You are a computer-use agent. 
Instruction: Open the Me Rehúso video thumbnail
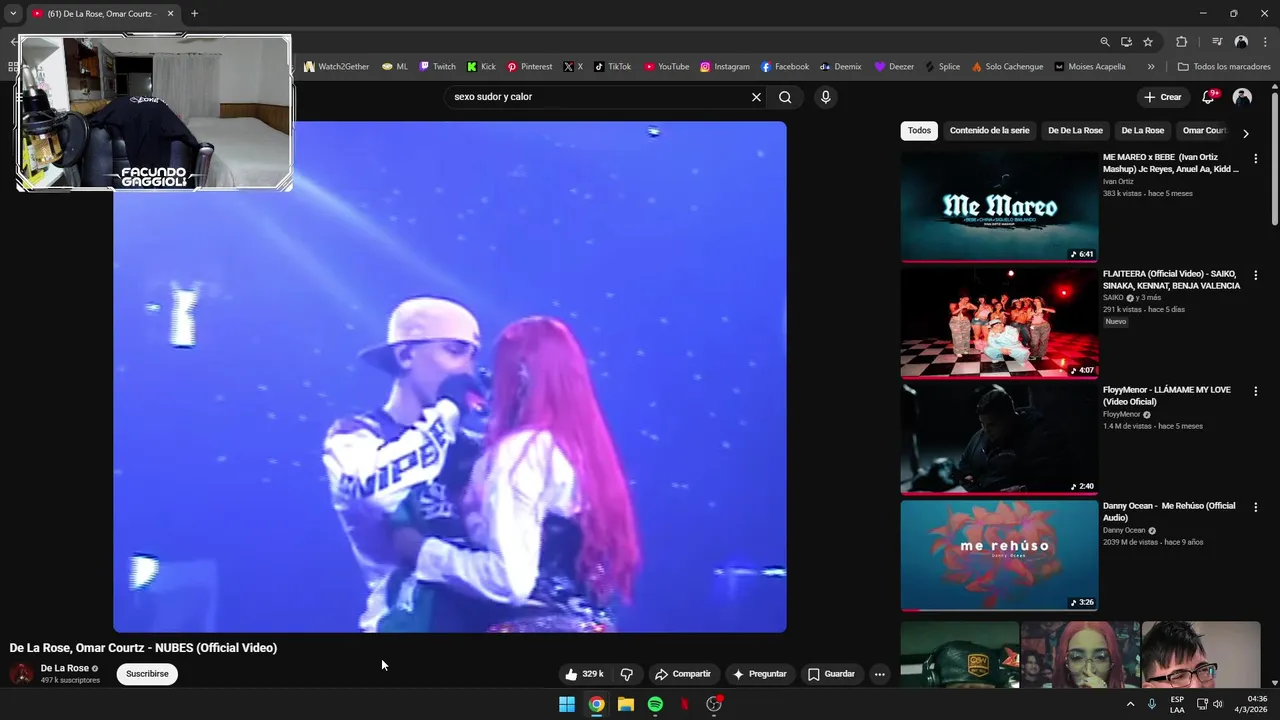(999, 555)
